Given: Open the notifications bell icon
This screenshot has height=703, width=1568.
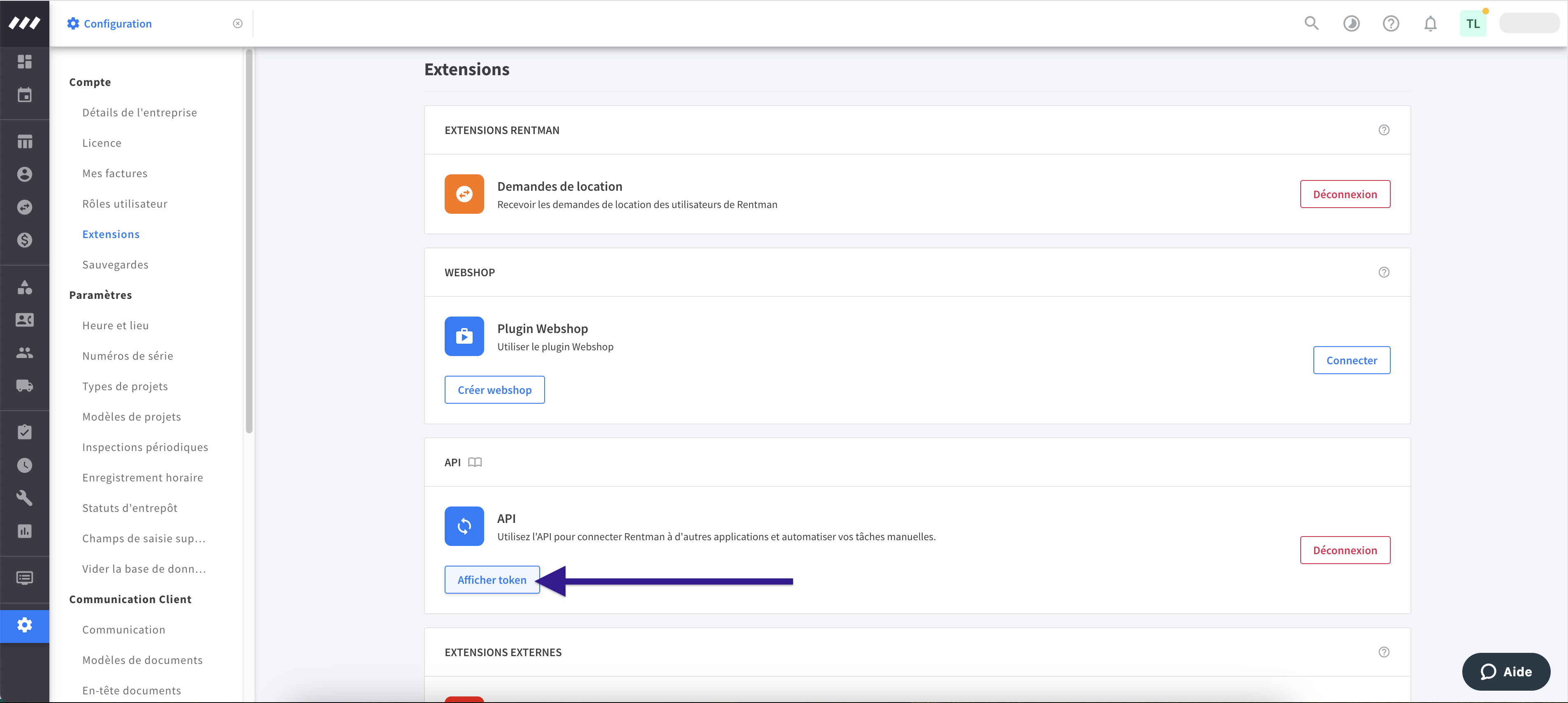Looking at the screenshot, I should [1430, 24].
